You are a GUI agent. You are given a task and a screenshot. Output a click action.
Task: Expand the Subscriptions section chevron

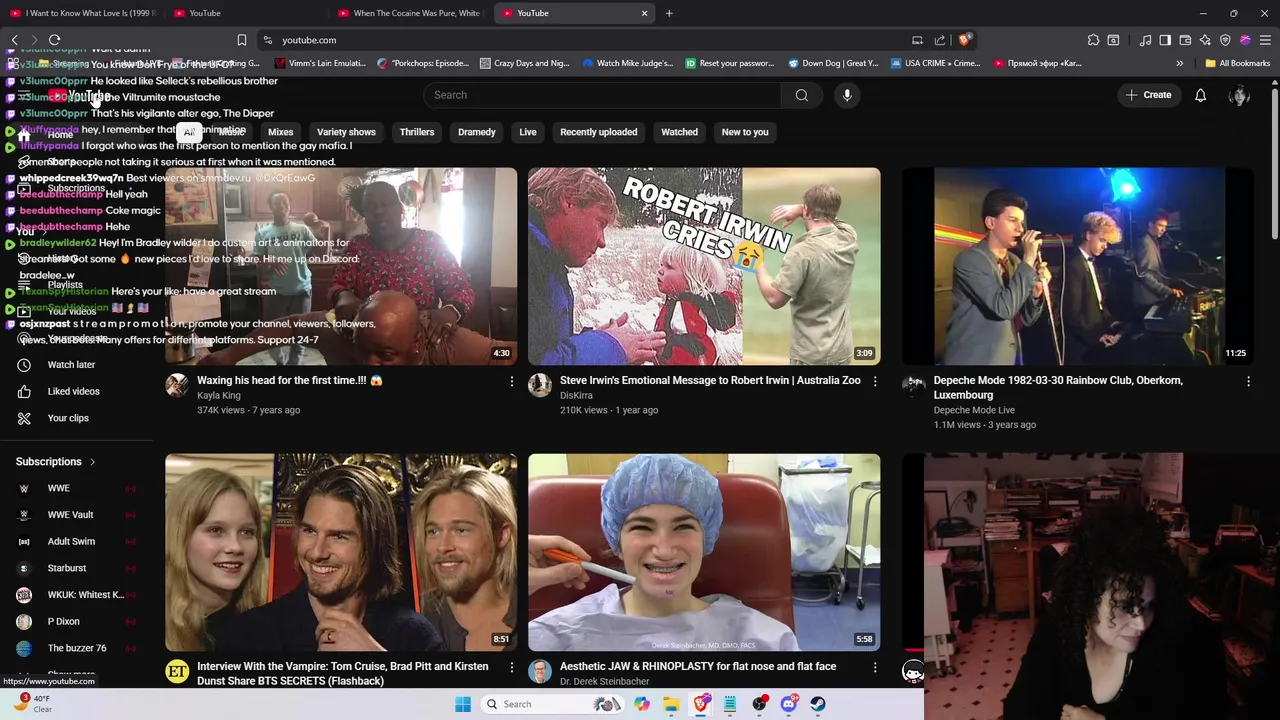(x=92, y=462)
